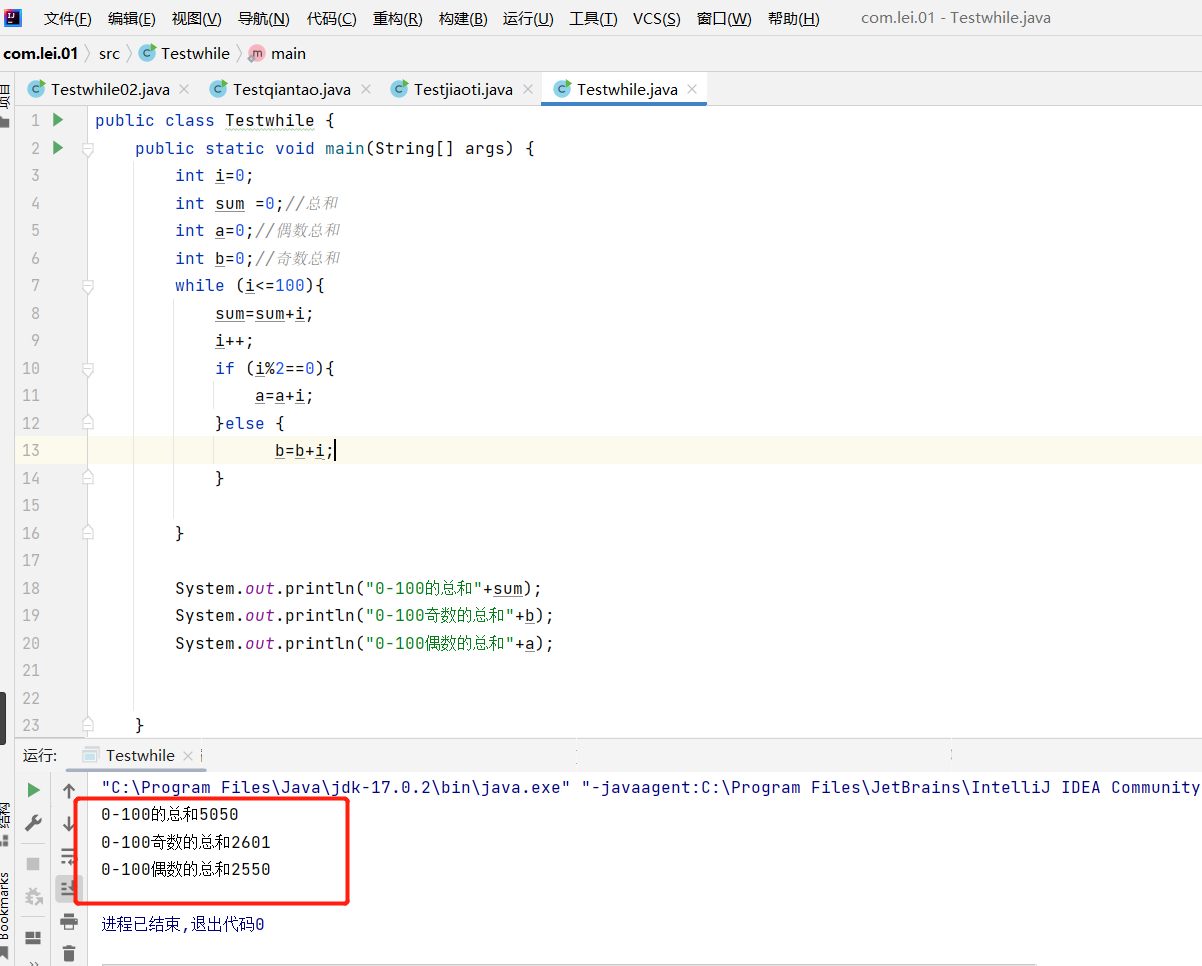Collapse the else block fold at line 12
This screenshot has height=966, width=1202.
point(88,423)
